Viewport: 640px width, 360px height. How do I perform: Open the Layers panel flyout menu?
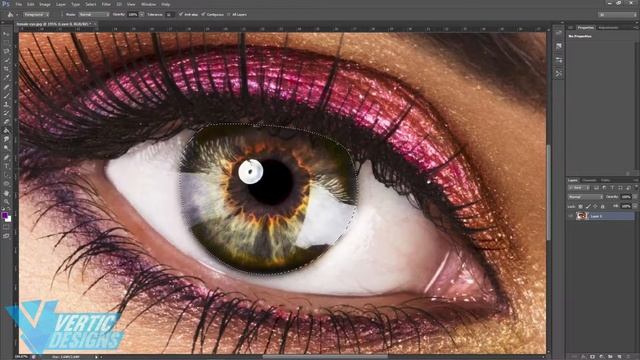(x=636, y=180)
